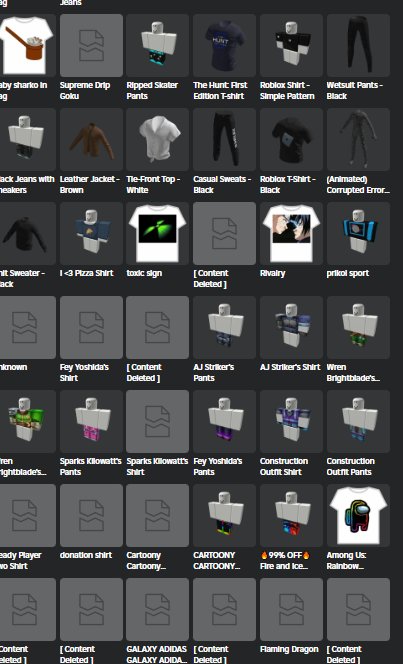
Task: Open the '99% OFF Fire and Ice...' link
Action: click(285, 561)
